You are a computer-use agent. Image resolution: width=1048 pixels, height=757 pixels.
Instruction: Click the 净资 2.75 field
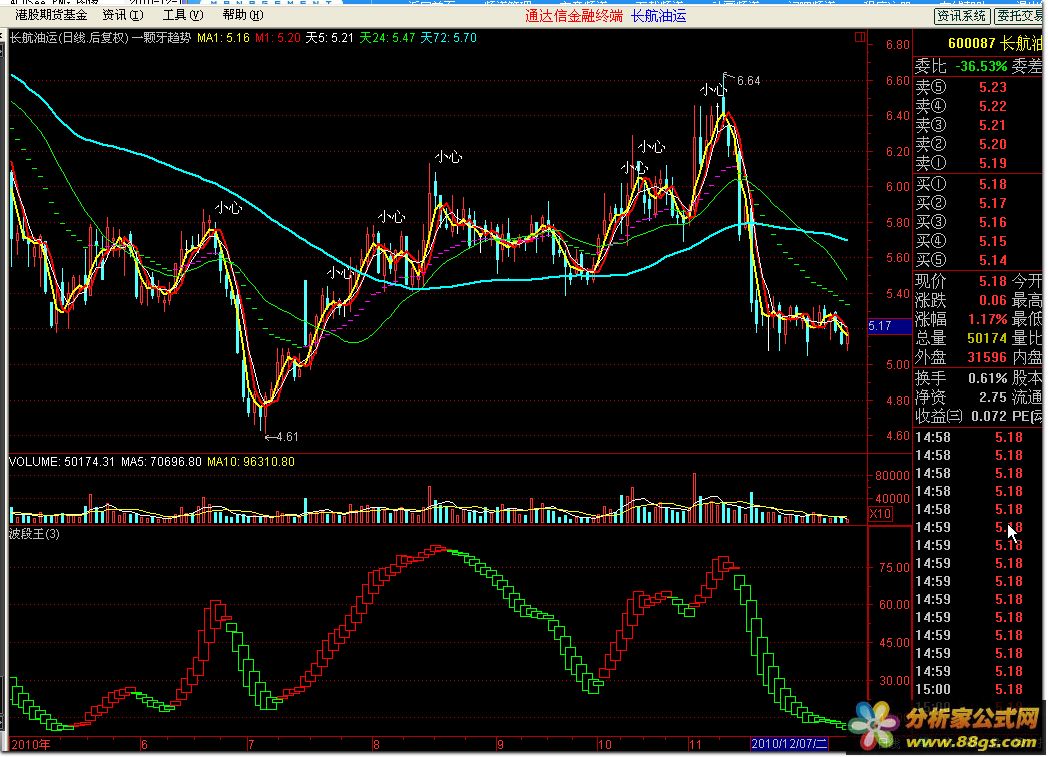tap(961, 398)
